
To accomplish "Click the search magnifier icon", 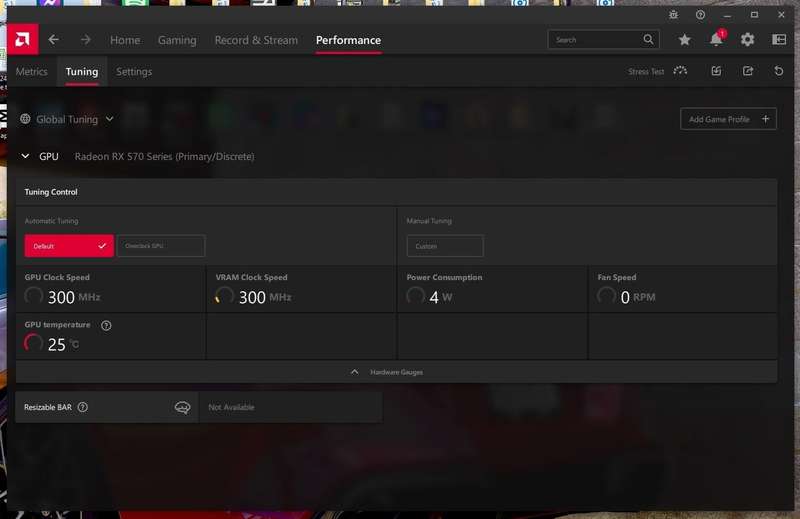I will point(648,39).
